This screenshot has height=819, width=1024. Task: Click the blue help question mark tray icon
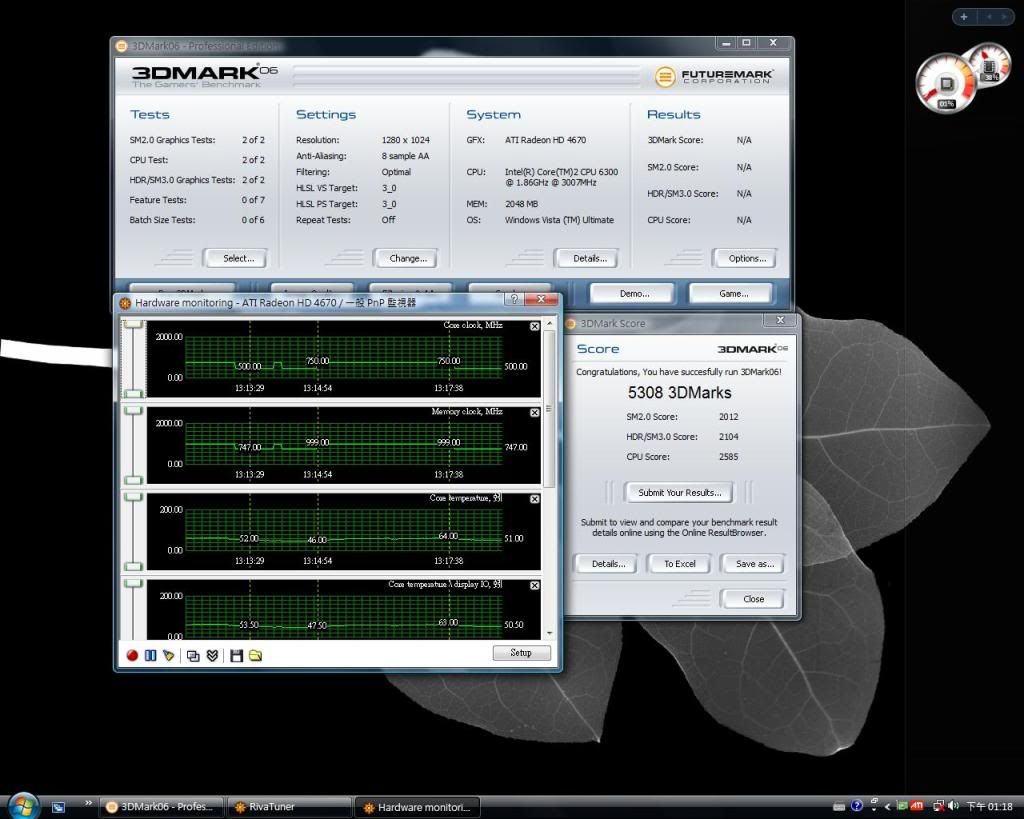(857, 806)
